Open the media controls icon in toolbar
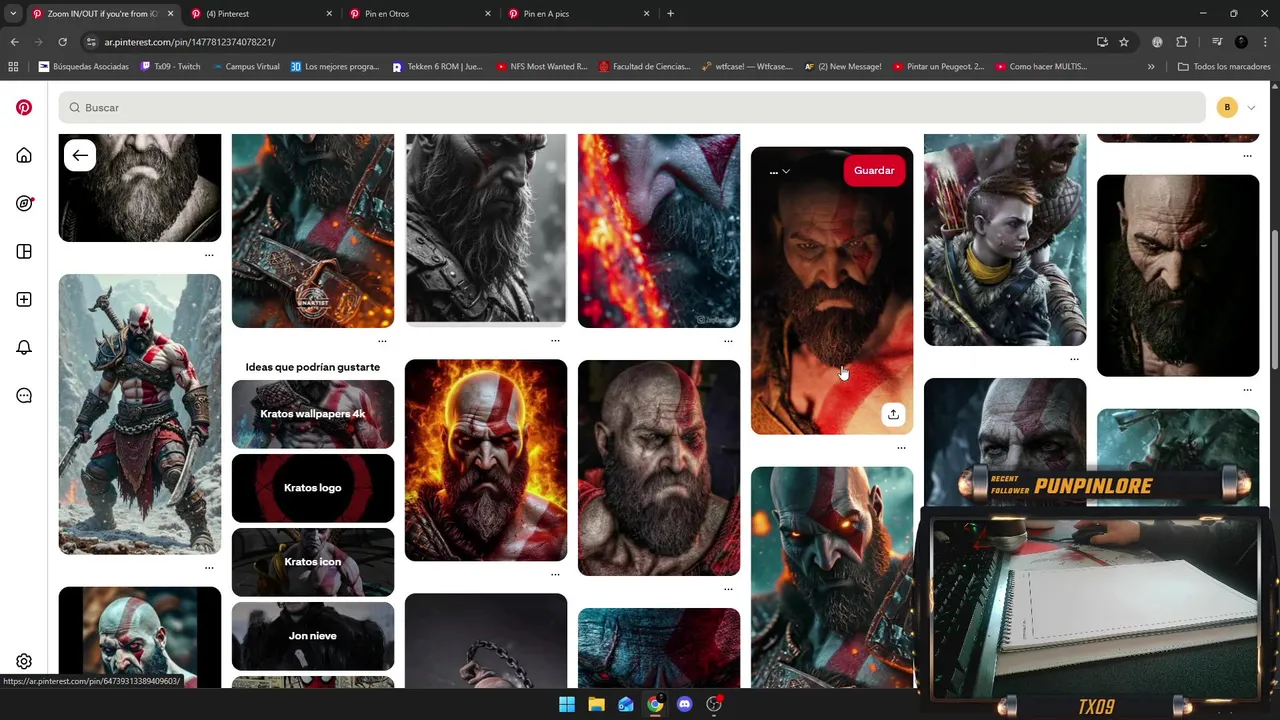Image resolution: width=1280 pixels, height=720 pixels. 1216,42
